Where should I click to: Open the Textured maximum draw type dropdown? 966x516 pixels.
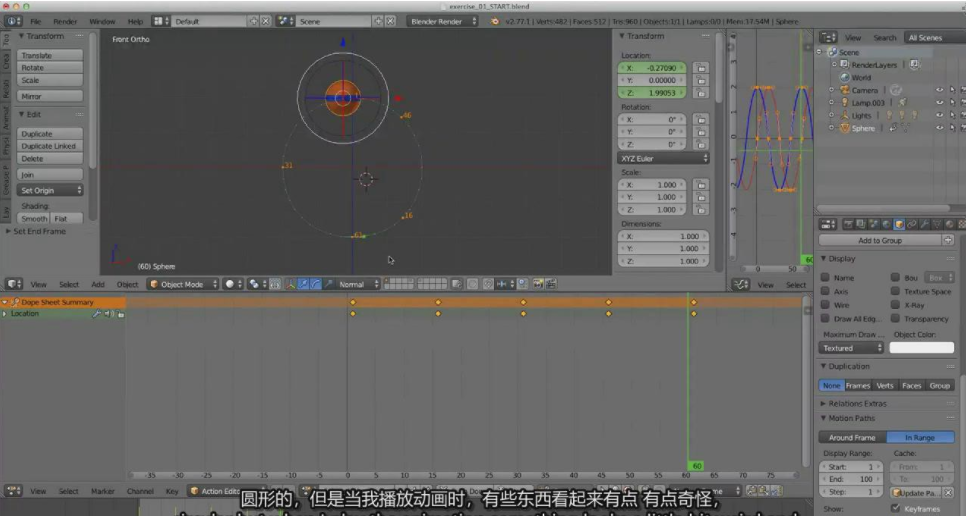851,349
